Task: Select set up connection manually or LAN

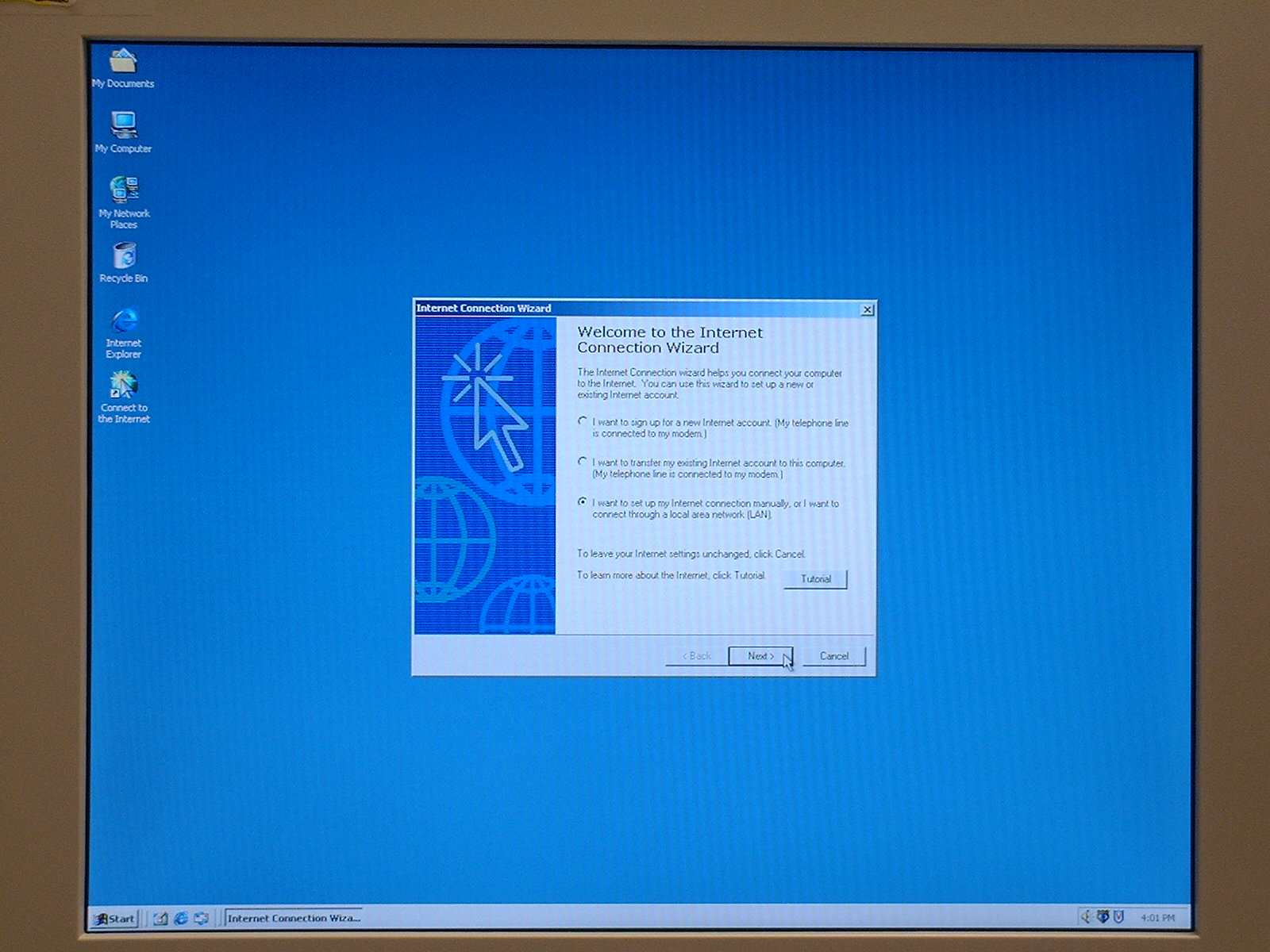Action: (x=583, y=502)
